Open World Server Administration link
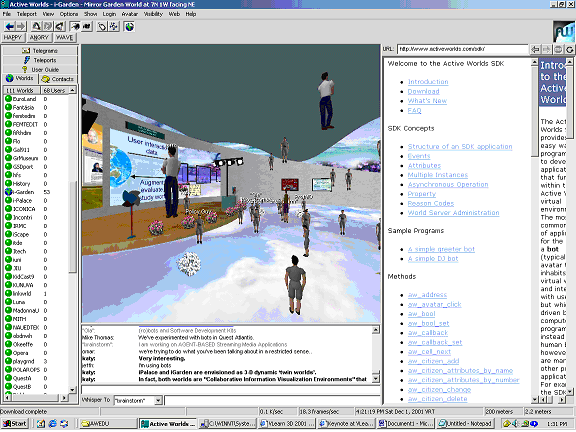576x432 pixels. pyautogui.click(x=454, y=213)
